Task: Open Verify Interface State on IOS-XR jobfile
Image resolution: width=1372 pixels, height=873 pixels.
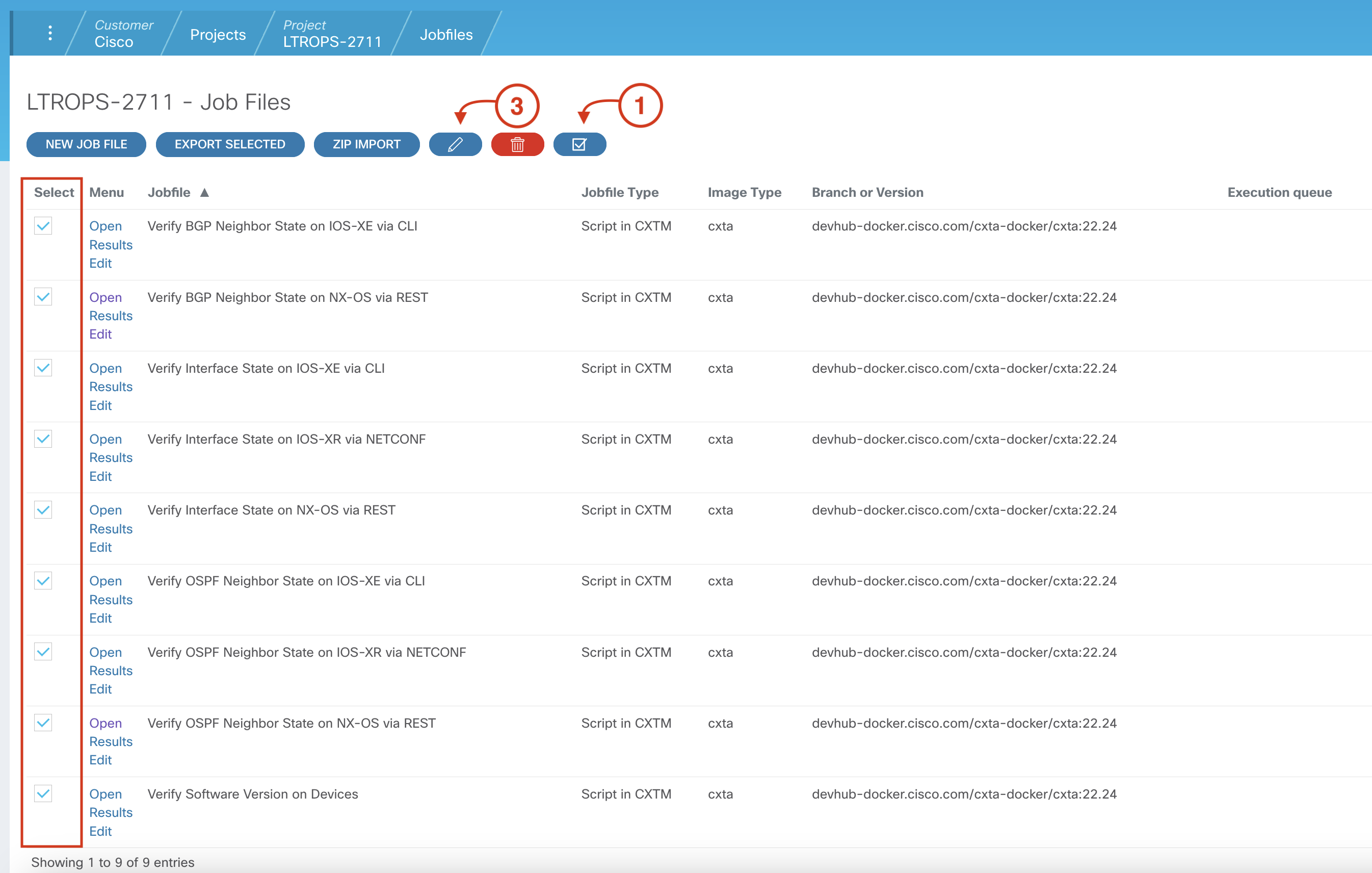Action: tap(105, 440)
